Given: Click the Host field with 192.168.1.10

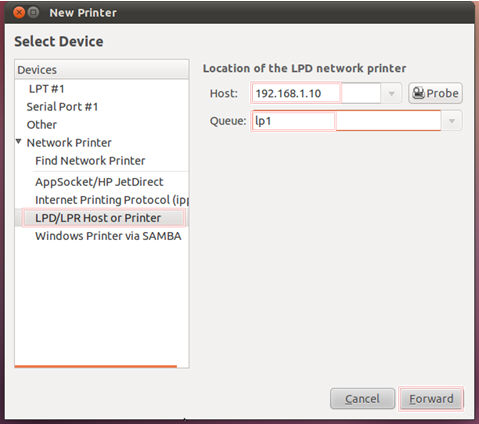Looking at the screenshot, I should coord(316,93).
